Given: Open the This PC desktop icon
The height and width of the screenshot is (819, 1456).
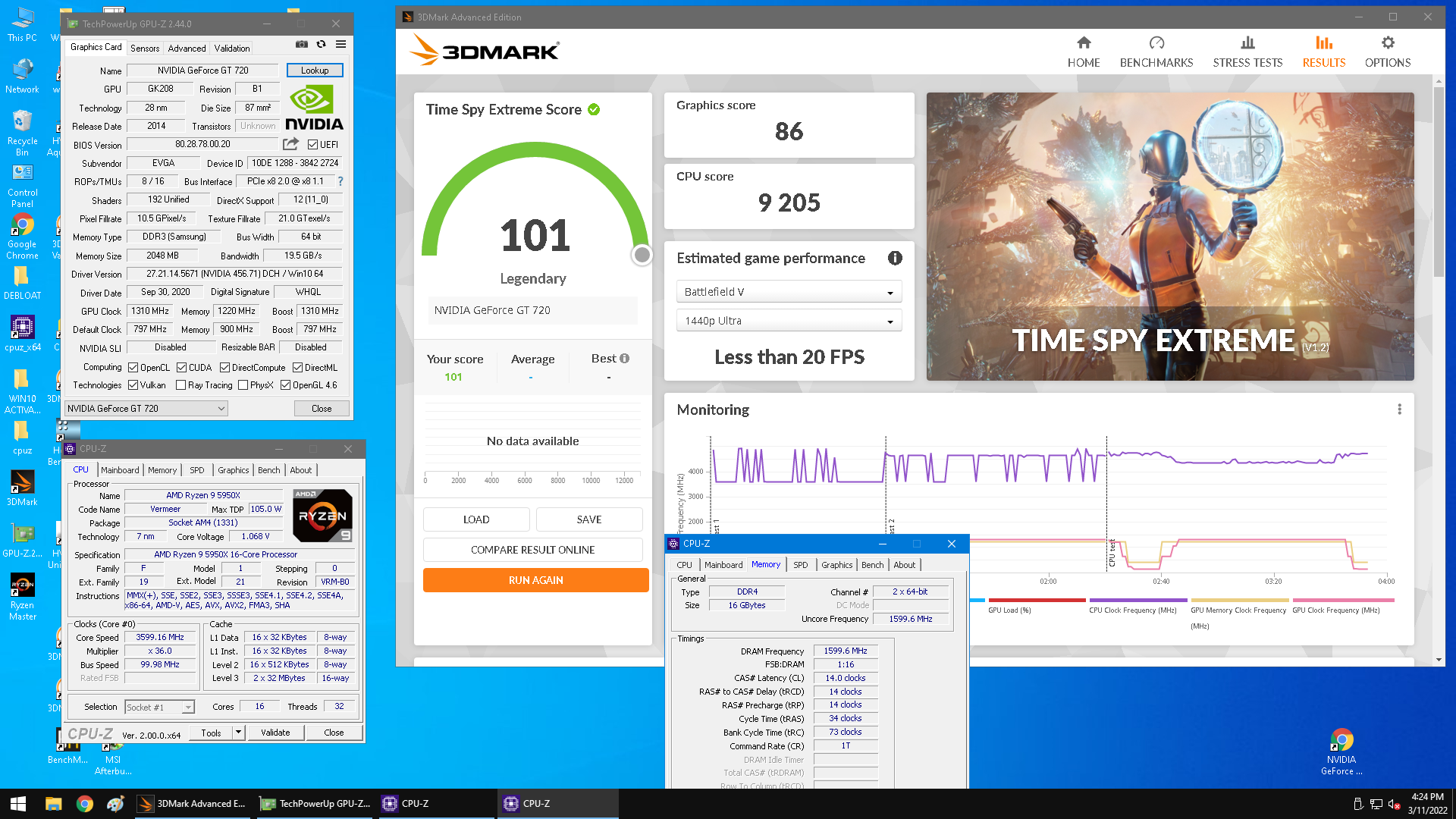Looking at the screenshot, I should click(x=22, y=25).
